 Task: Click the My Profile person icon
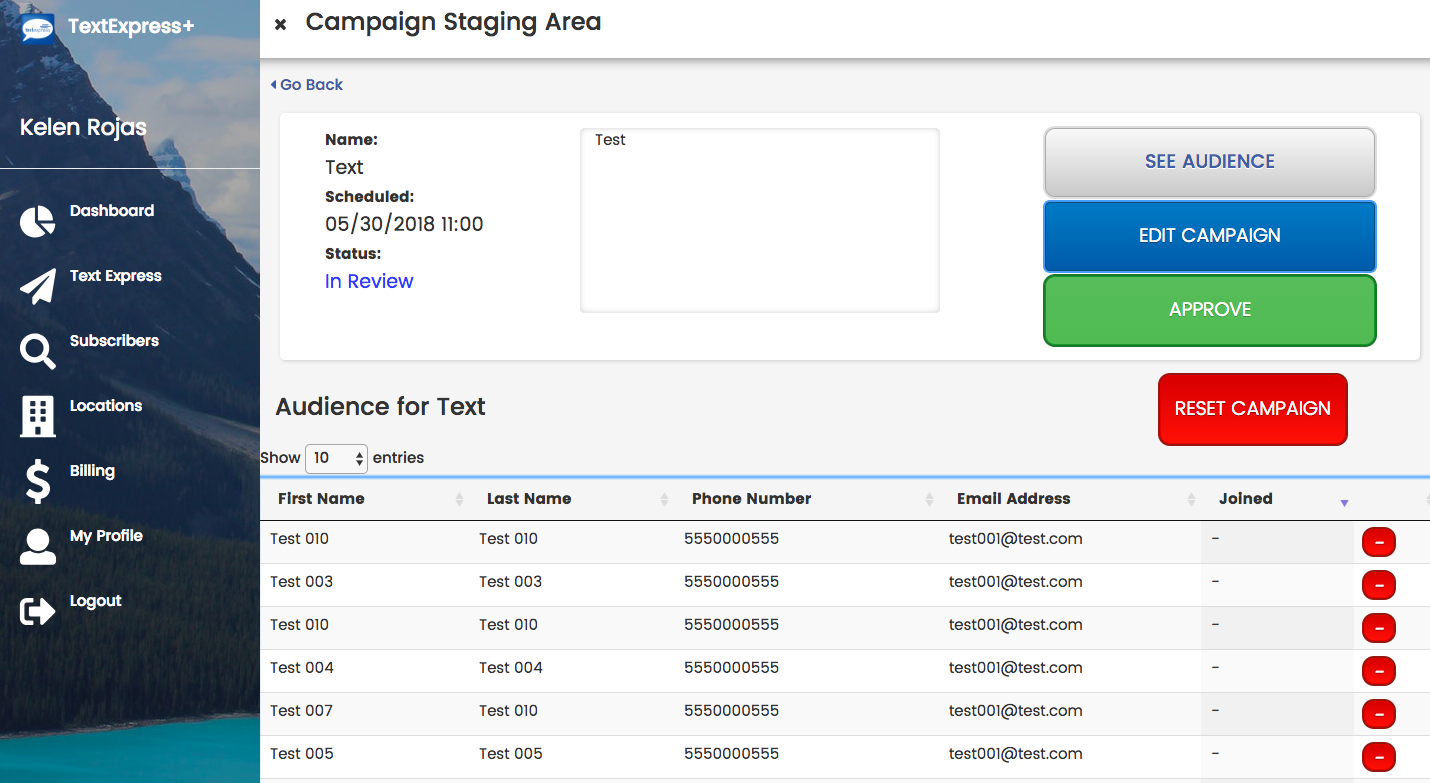click(38, 547)
